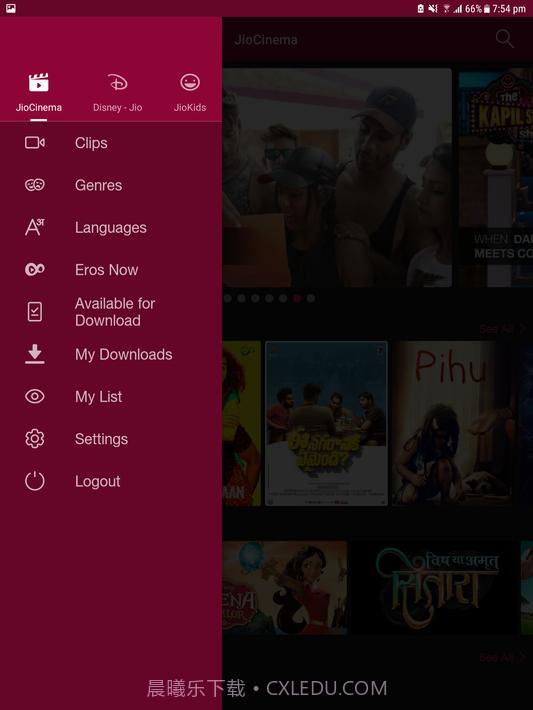Click See All above the movie posters
533x710 pixels.
[501, 329]
